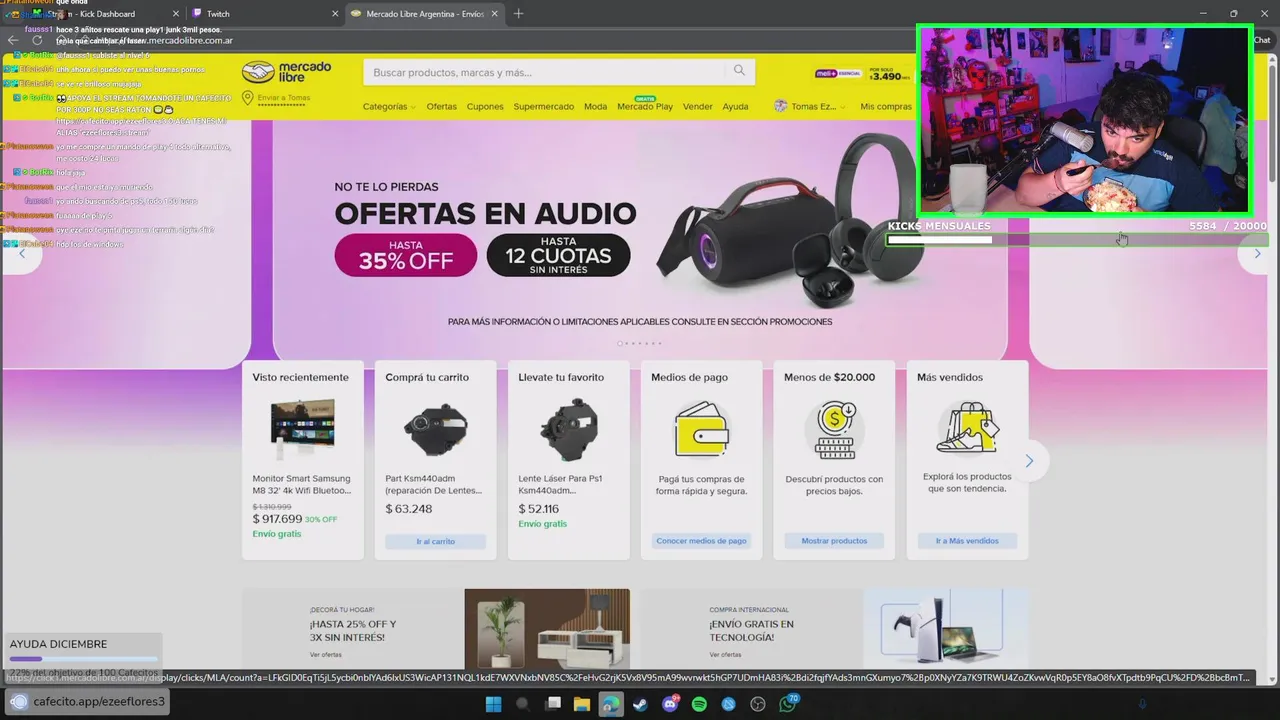Click the browser back arrow
This screenshot has height=720, width=1280.
click(12, 40)
